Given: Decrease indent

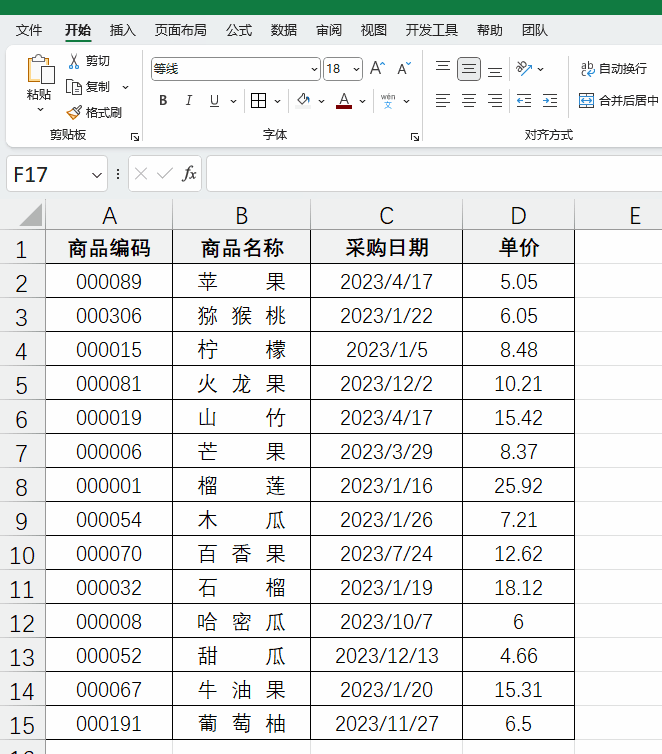Looking at the screenshot, I should 524,101.
